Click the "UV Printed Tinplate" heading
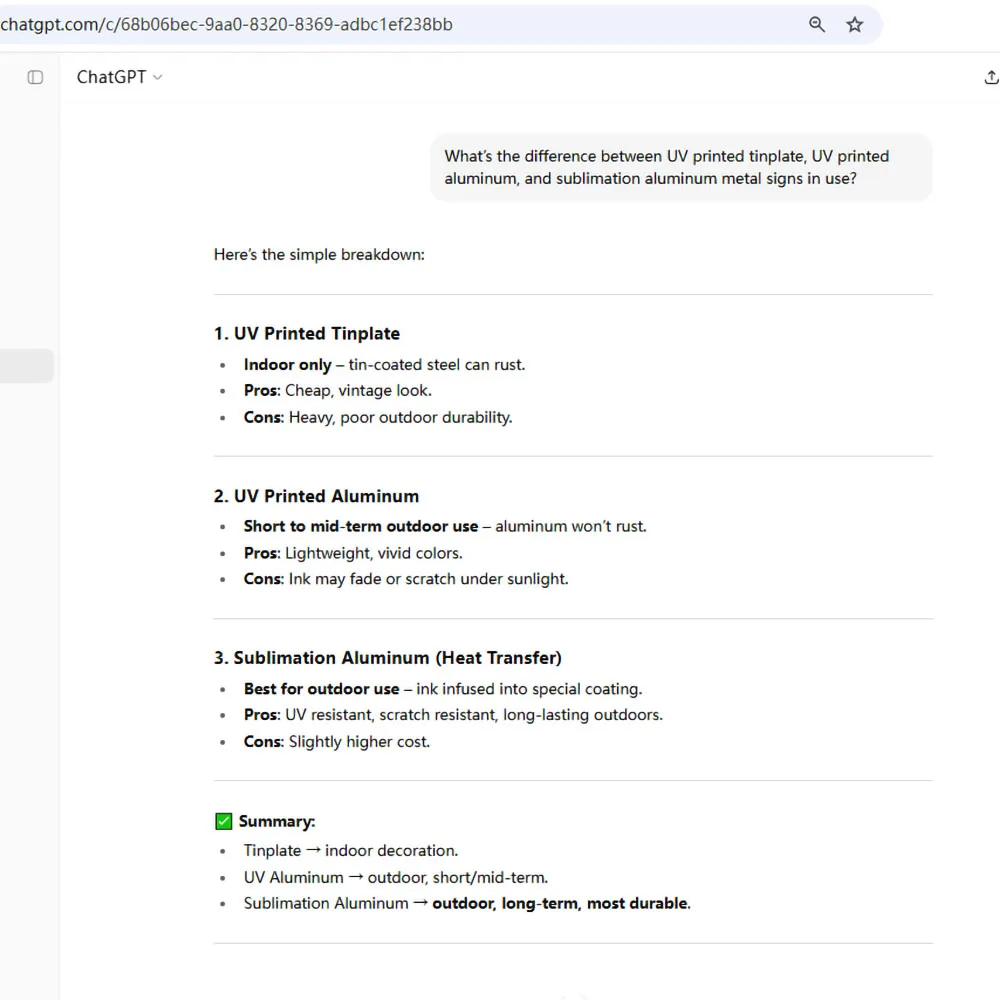The width and height of the screenshot is (1000, 1000). point(307,334)
